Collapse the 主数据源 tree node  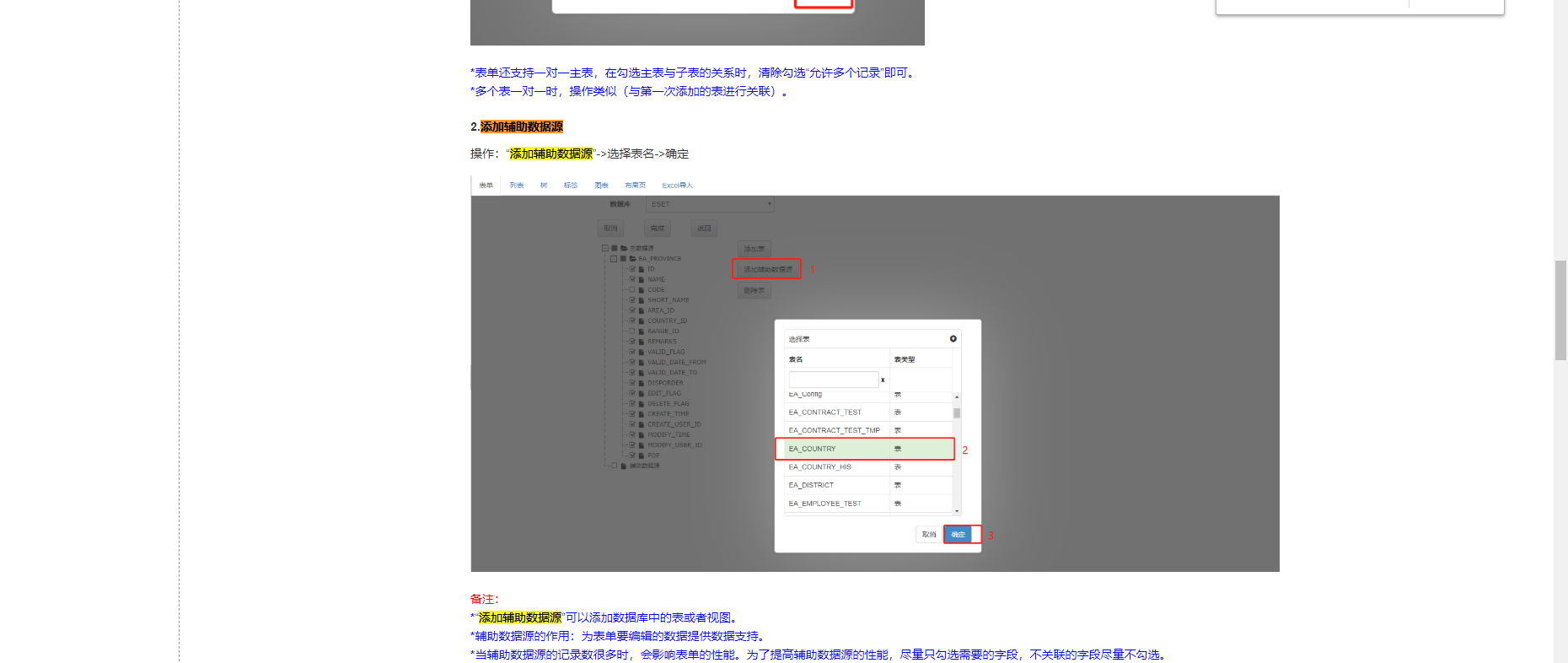[x=605, y=249]
